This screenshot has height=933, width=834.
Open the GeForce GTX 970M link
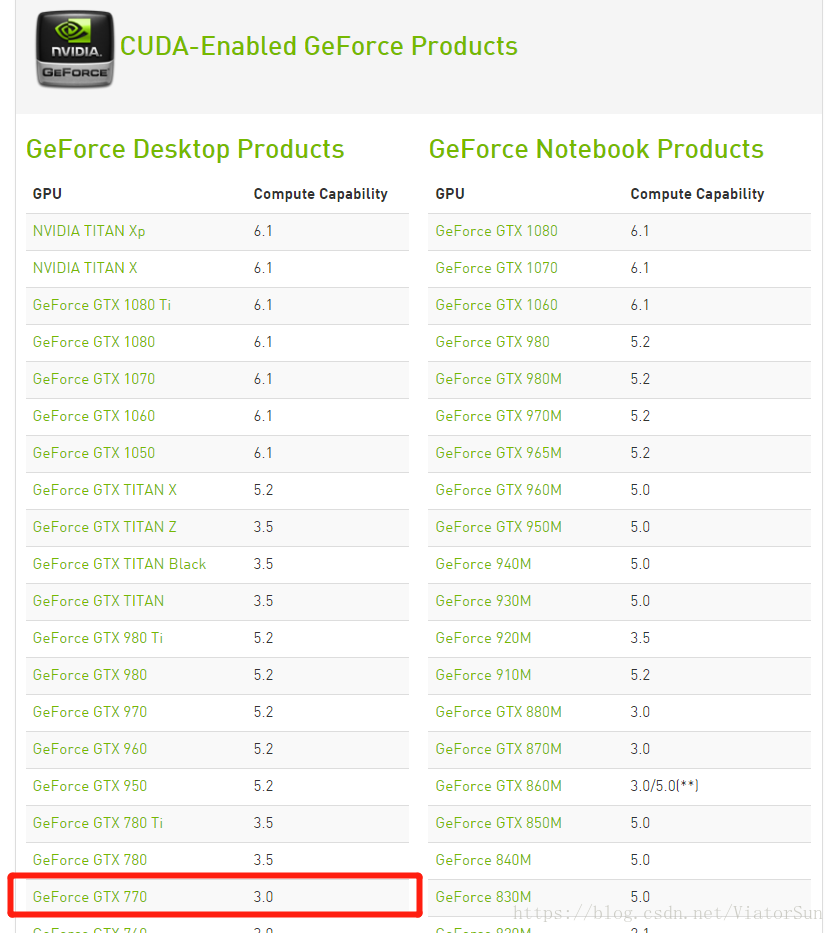click(498, 415)
